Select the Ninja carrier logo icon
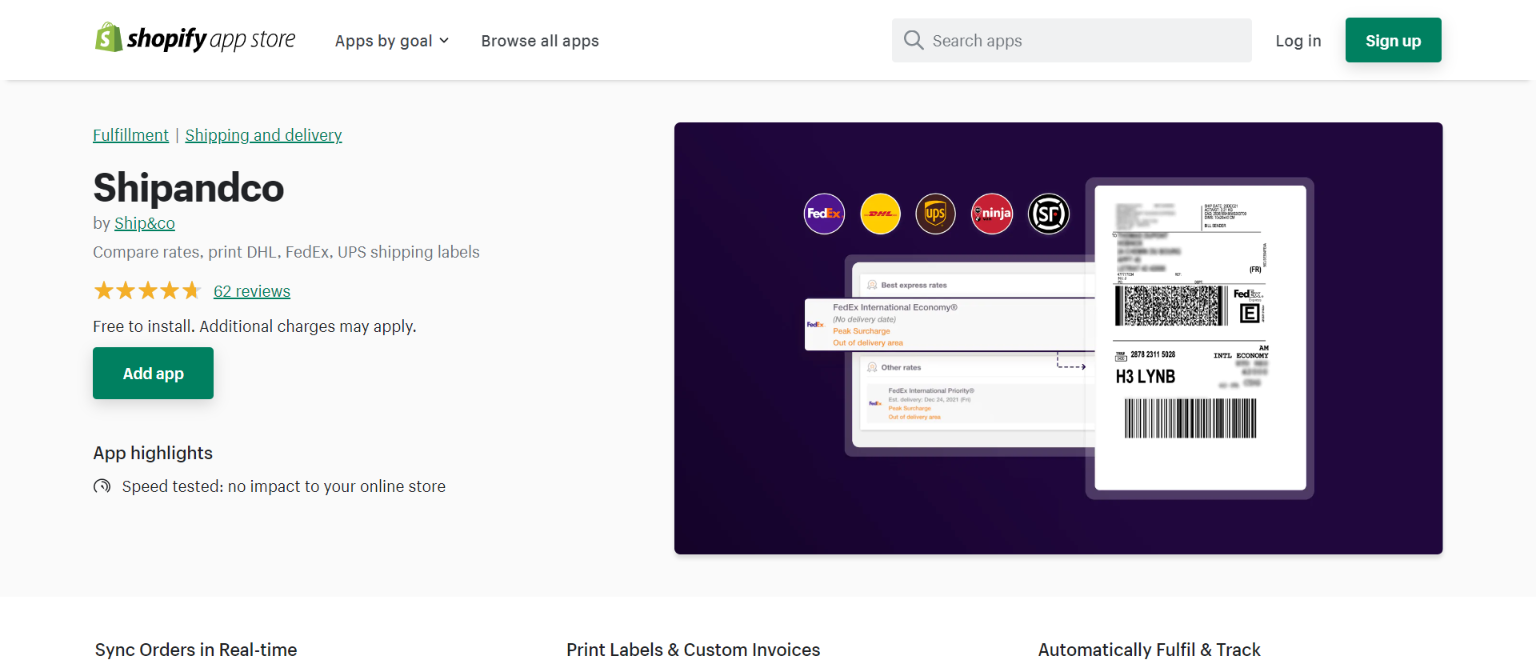 click(x=992, y=213)
